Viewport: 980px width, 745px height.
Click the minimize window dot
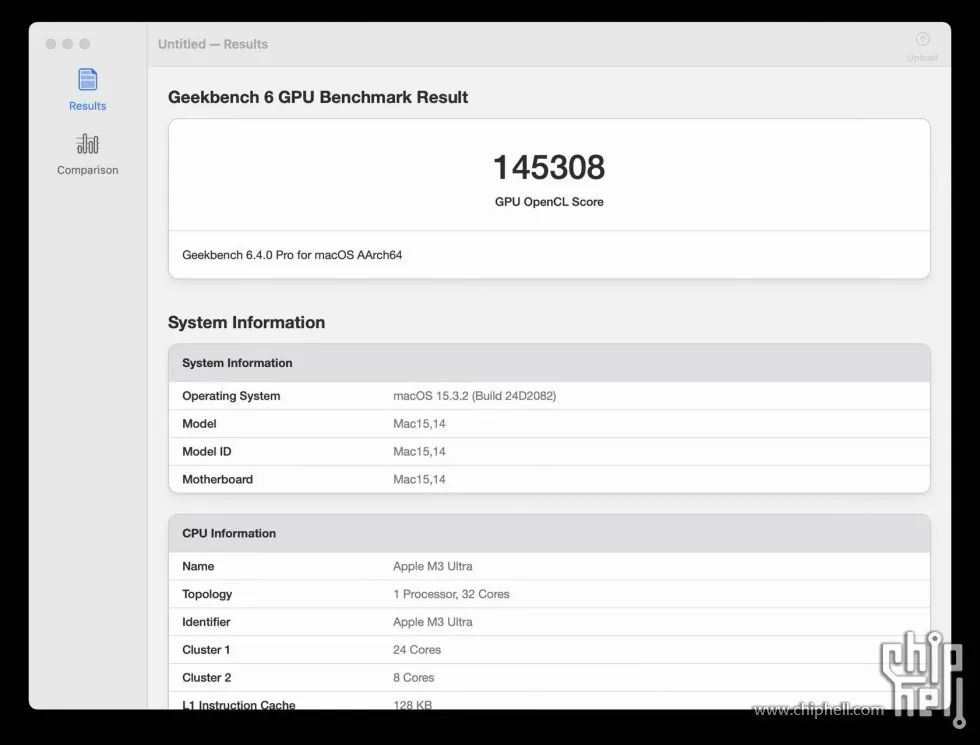68,44
